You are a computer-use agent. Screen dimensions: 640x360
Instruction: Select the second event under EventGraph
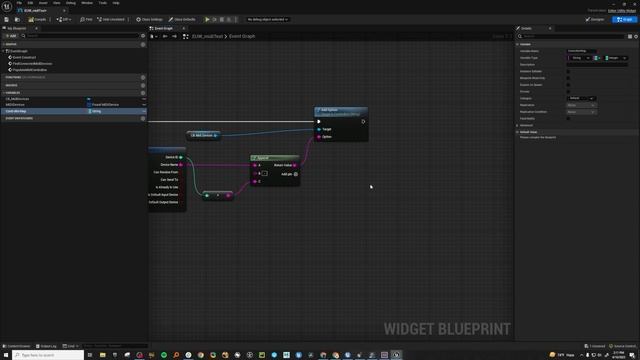[x=31, y=64]
